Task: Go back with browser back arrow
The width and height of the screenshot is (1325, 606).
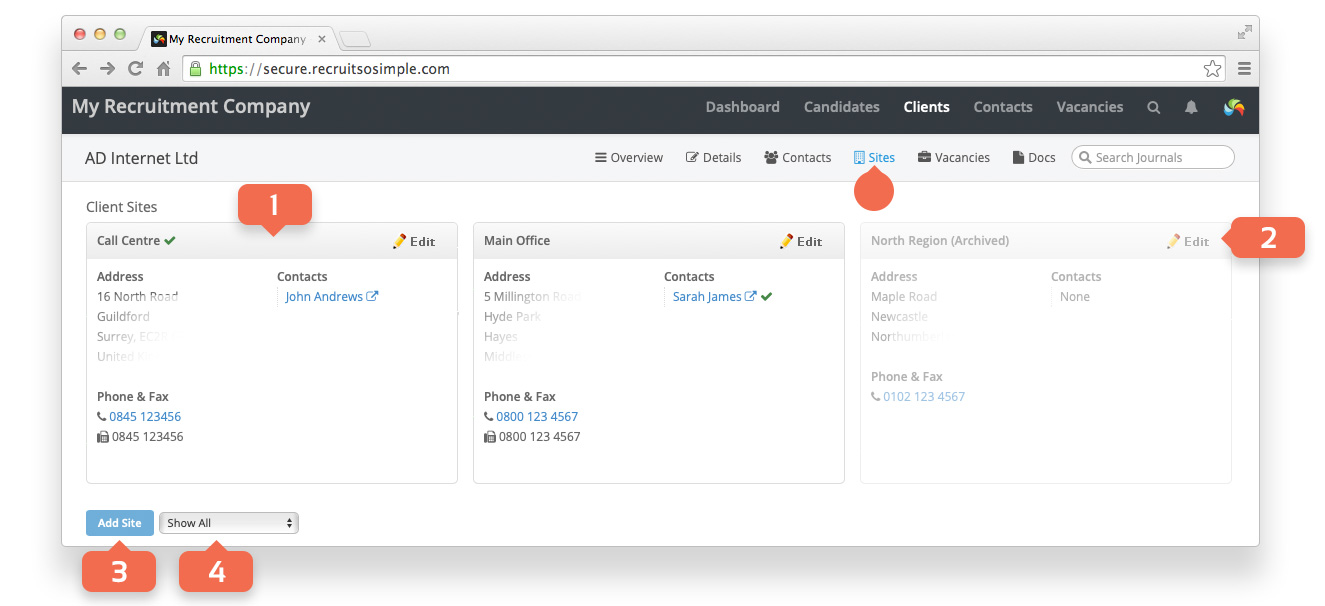Action: coord(80,69)
